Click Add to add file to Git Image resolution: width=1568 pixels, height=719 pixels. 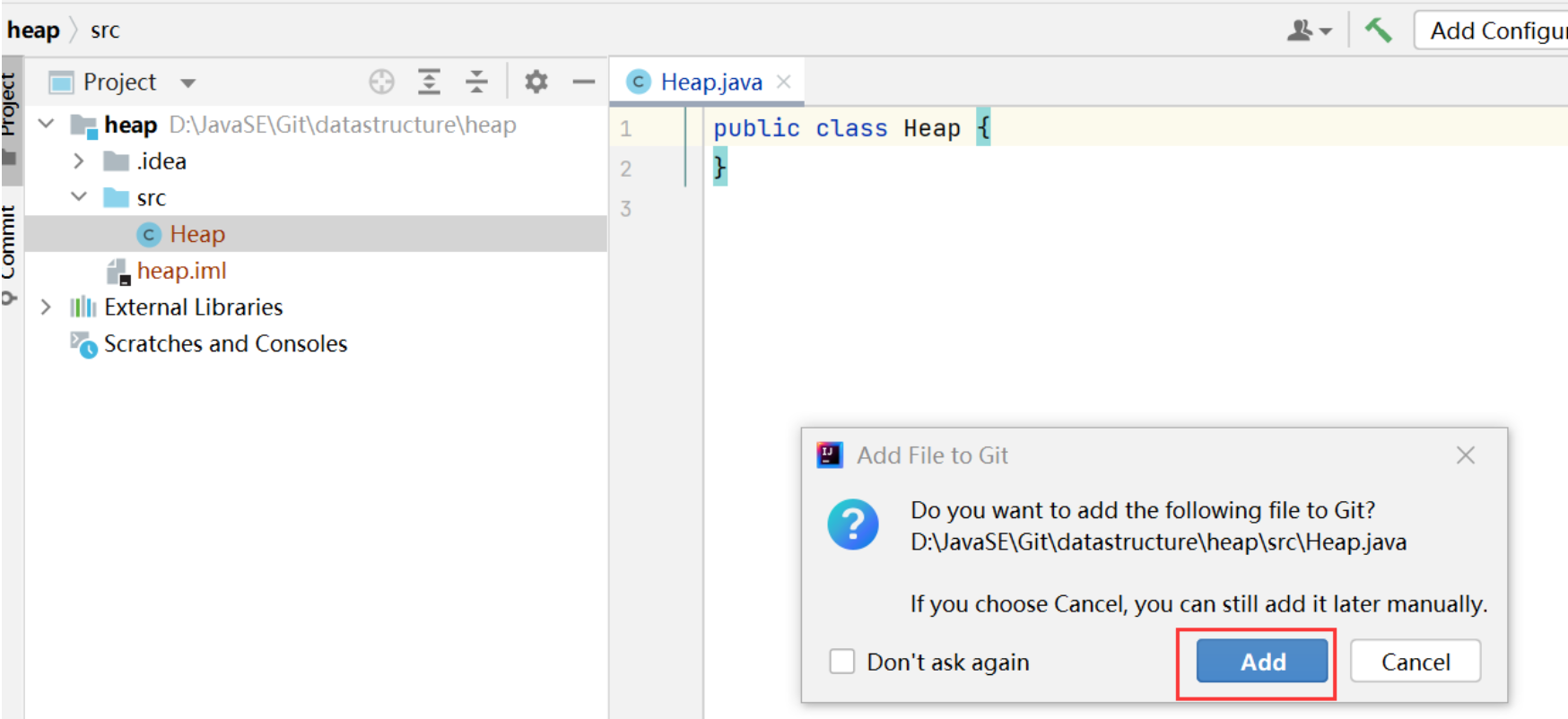point(1261,662)
